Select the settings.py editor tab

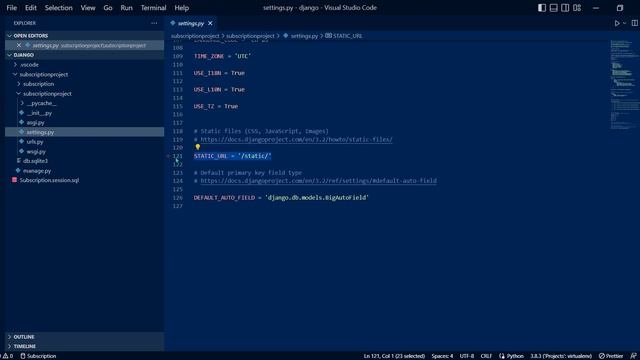[x=191, y=23]
